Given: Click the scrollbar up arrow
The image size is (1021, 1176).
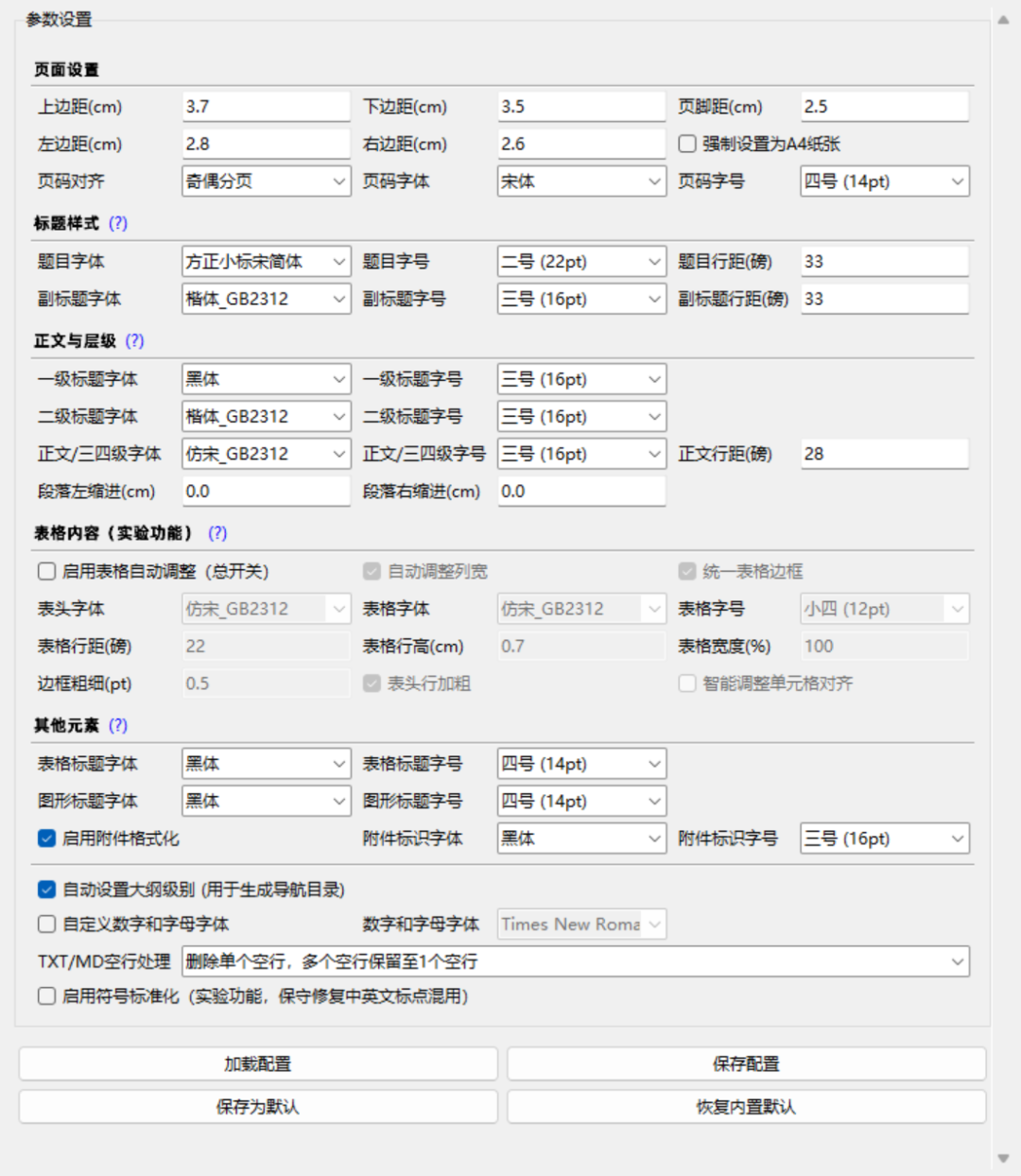Looking at the screenshot, I should tap(1003, 20).
